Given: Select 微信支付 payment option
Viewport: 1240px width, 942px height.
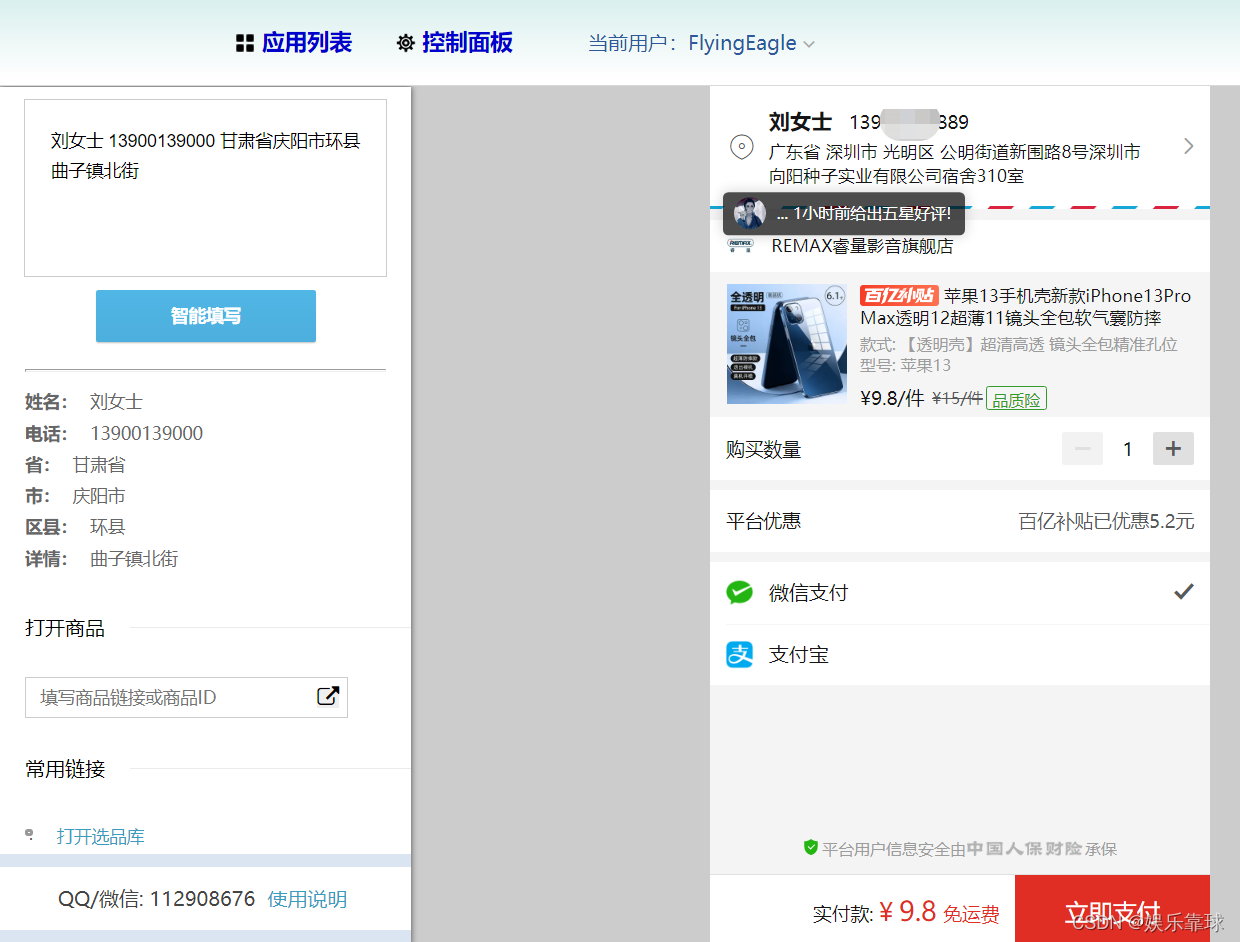Looking at the screenshot, I should pos(960,593).
